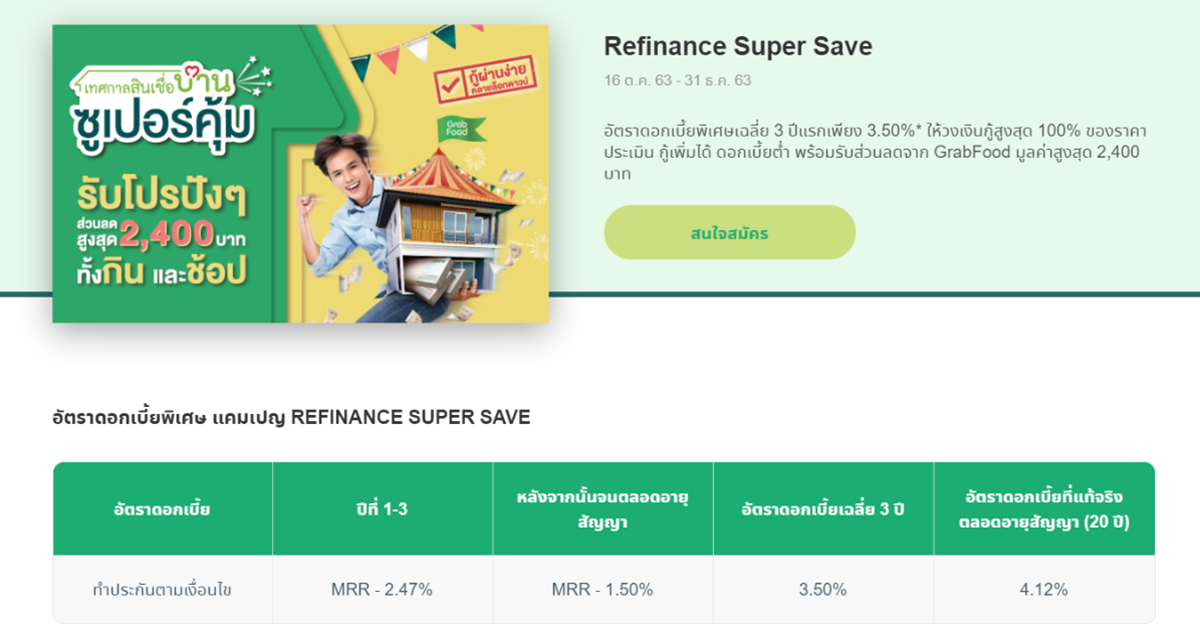
Task: Click the อัตราดอกเบี้ยเฉลี่ย 3 ปี column header
Action: (823, 509)
